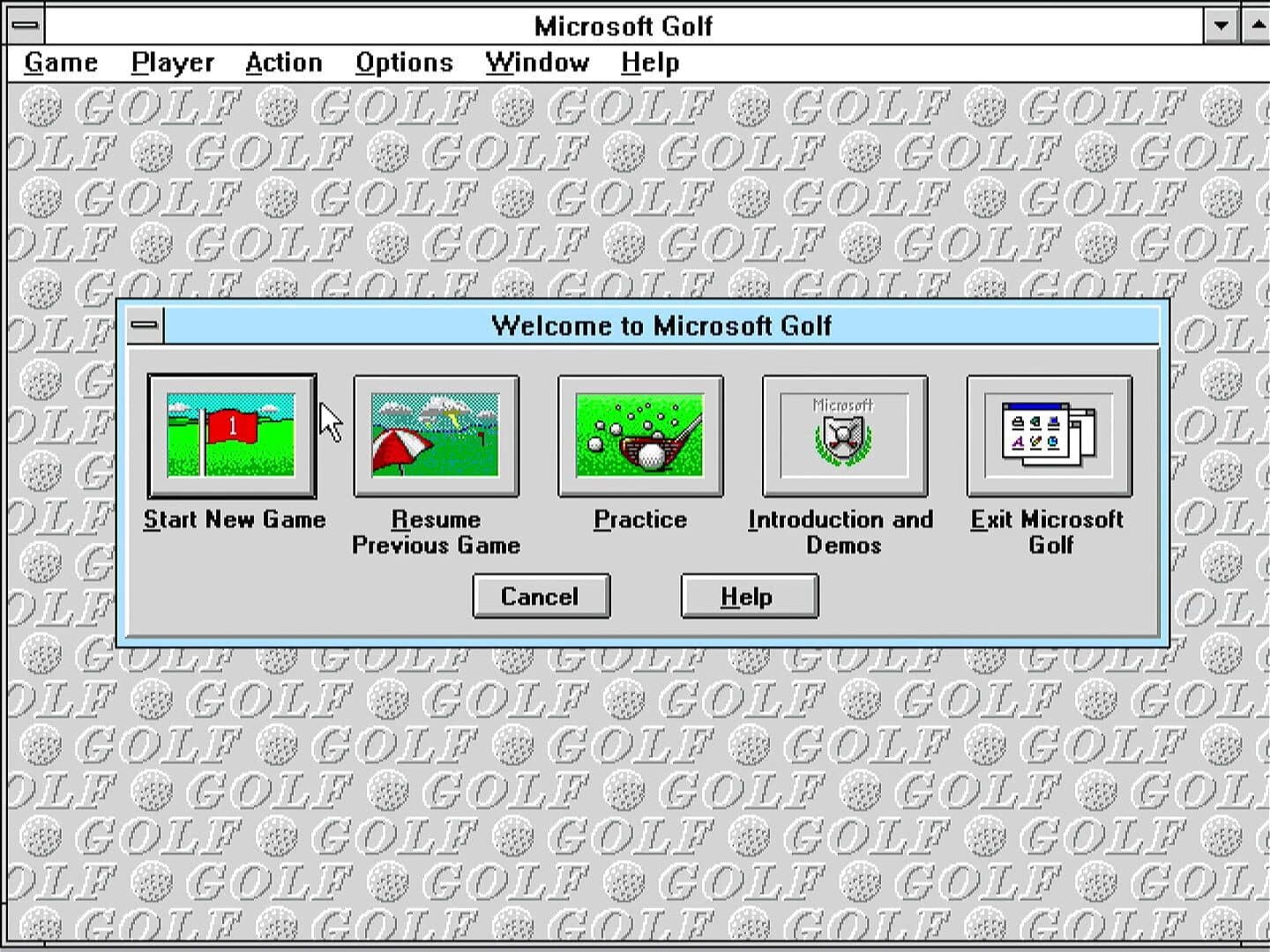Open the Player menu
Viewport: 1270px width, 952px height.
pyautogui.click(x=172, y=63)
